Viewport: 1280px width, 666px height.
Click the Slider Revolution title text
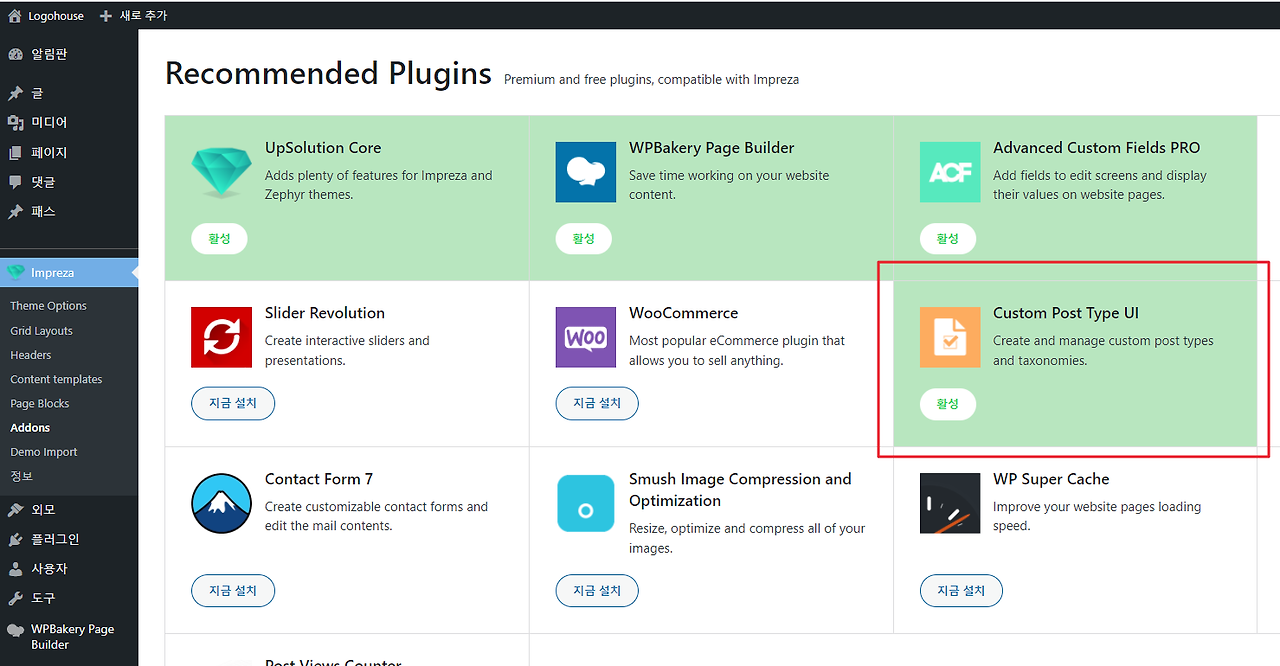(325, 313)
